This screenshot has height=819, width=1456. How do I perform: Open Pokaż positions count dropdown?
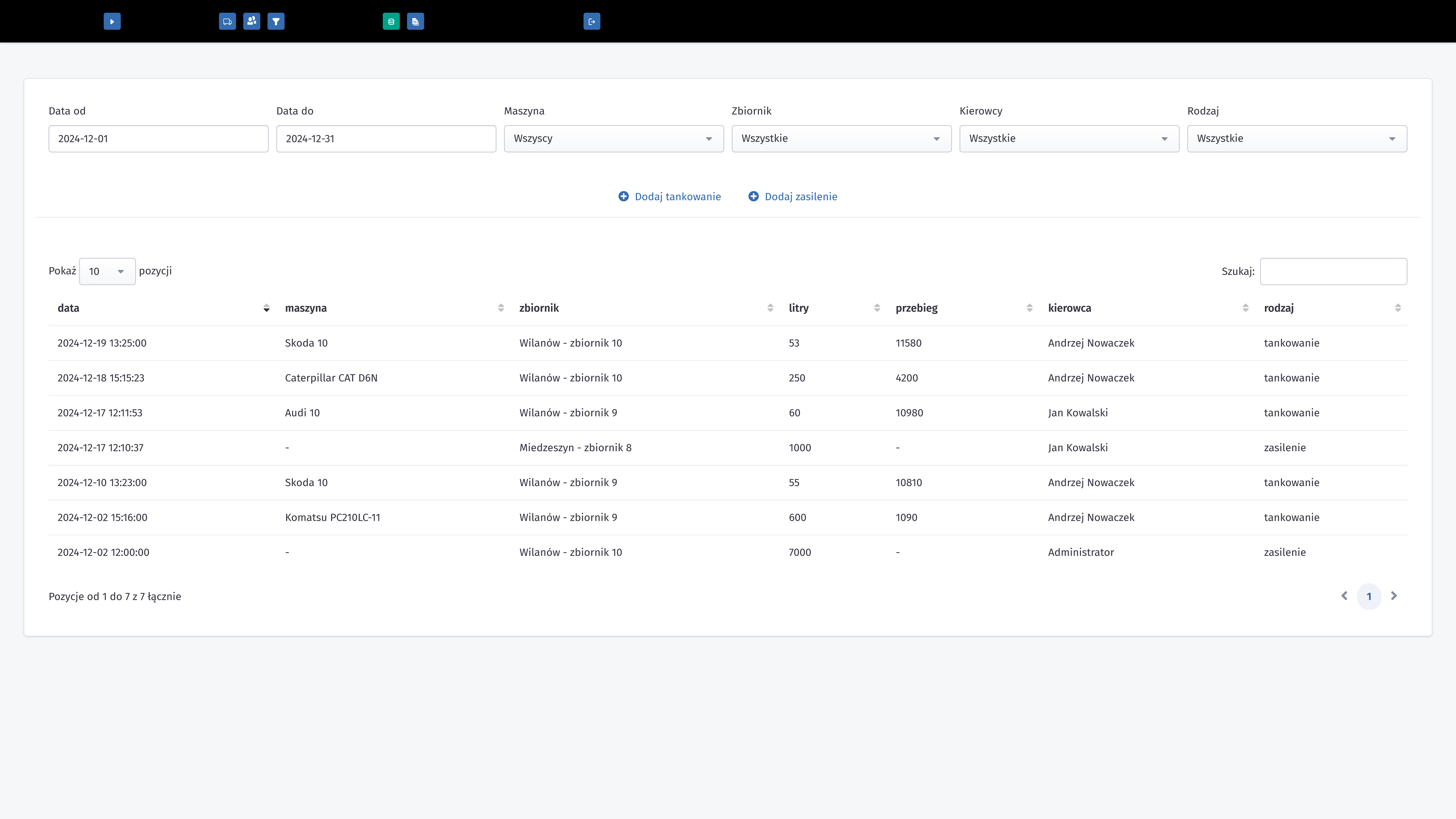tap(107, 271)
